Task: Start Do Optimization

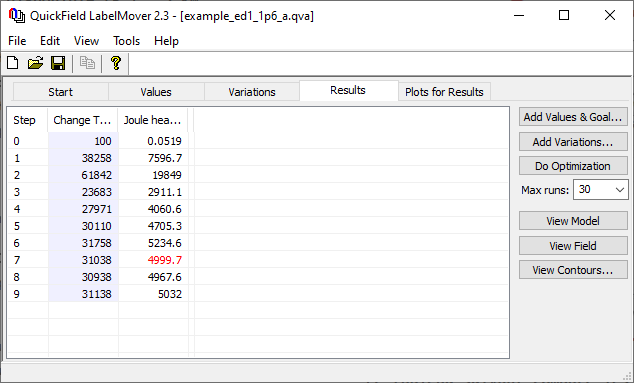Action: point(573,166)
